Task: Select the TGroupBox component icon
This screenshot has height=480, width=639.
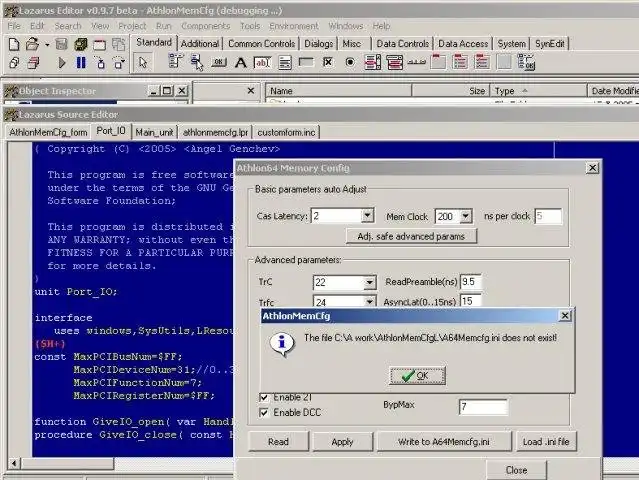Action: click(x=438, y=62)
